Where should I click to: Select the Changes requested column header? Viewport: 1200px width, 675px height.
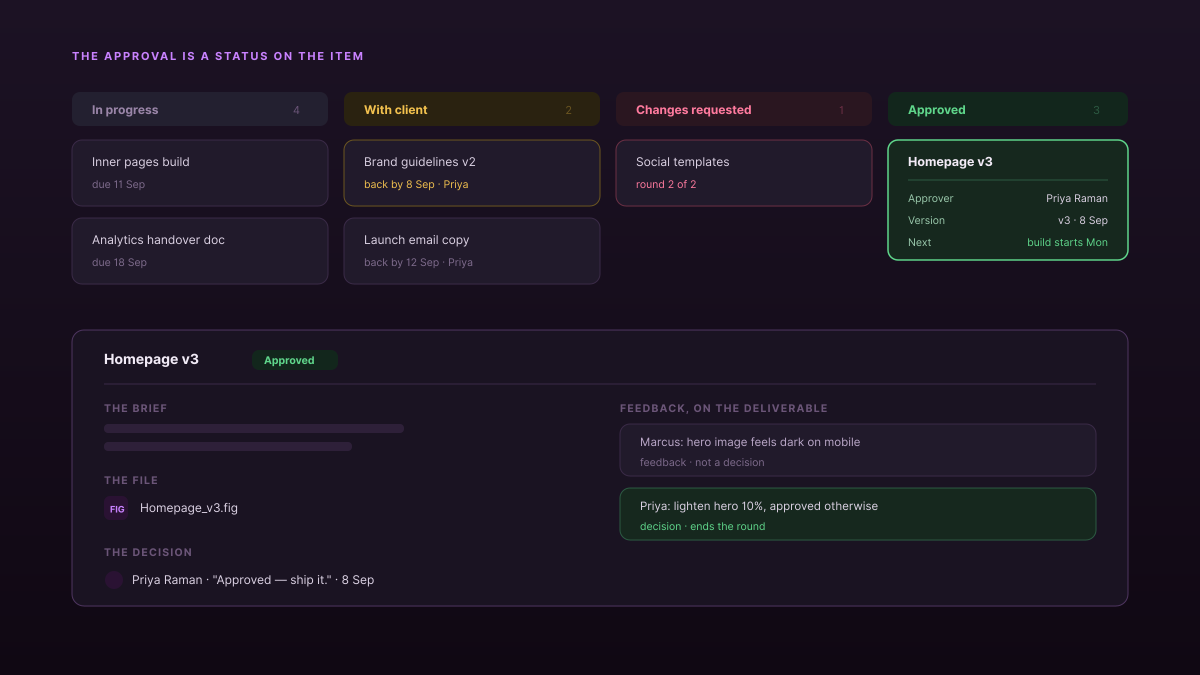[x=744, y=110]
